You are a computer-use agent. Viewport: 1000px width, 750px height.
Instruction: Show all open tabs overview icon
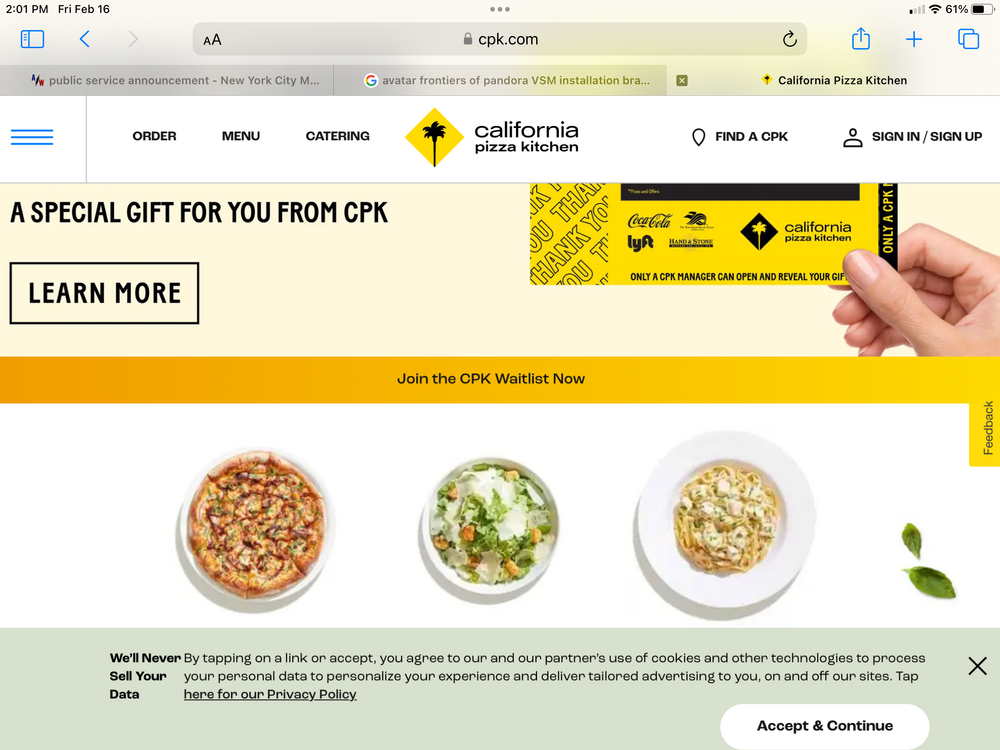[x=968, y=40]
